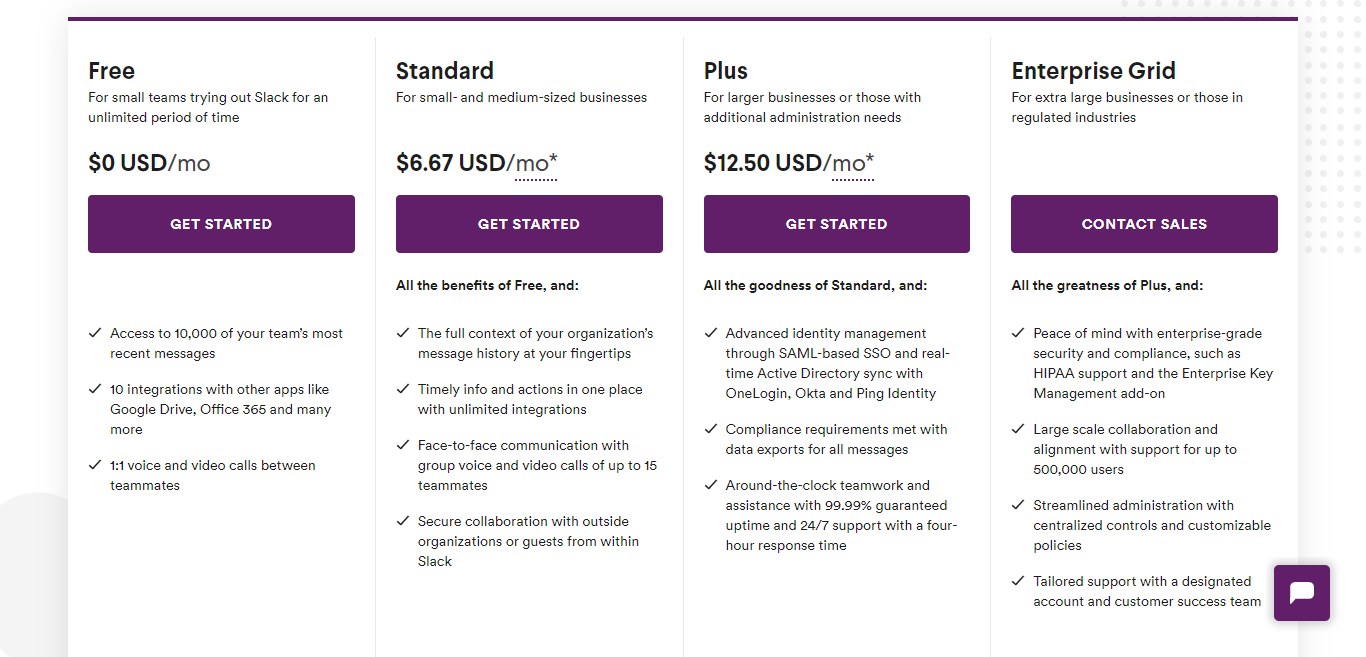The image size is (1366, 657).
Task: Click checkmark beside 99.99% guaranteed uptime feature
Action: point(711,485)
